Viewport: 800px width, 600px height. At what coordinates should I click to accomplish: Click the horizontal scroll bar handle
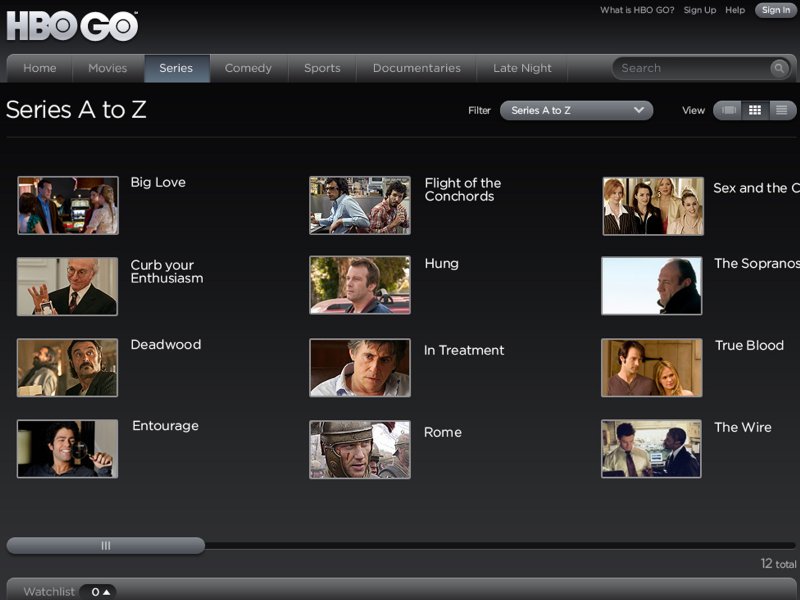tap(106, 545)
